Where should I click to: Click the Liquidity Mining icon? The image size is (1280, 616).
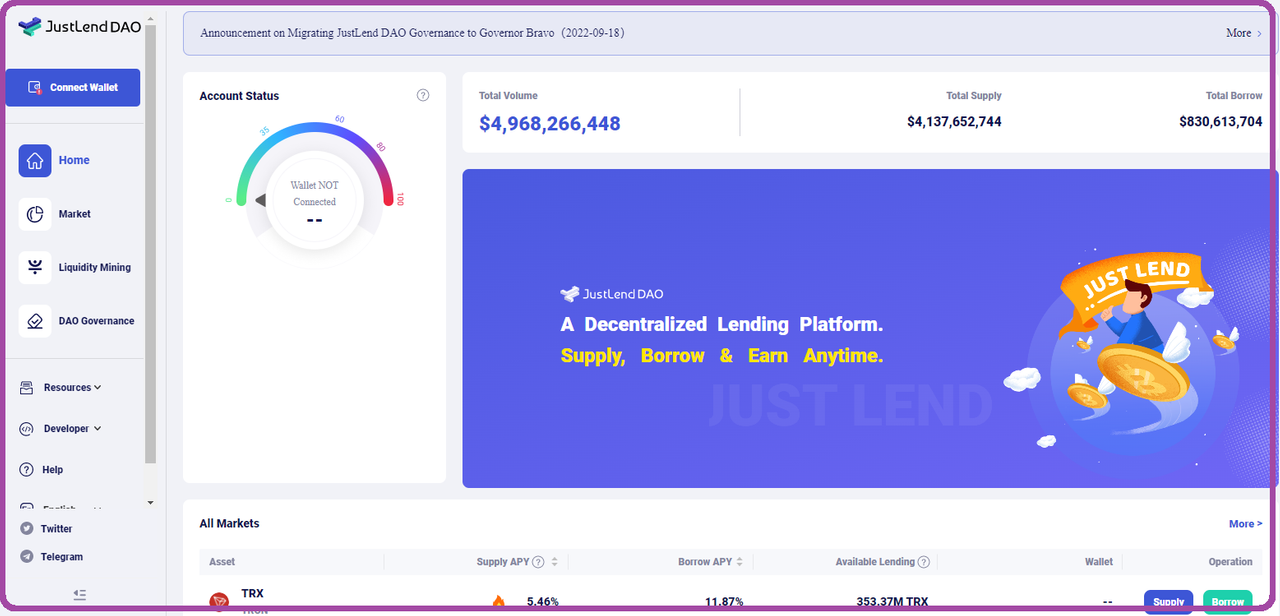(x=33, y=267)
